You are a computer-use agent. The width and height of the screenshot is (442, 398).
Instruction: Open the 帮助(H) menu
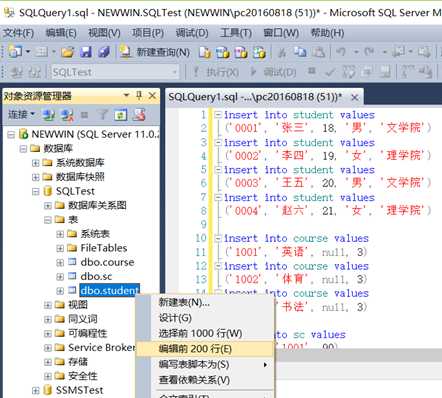point(327,33)
